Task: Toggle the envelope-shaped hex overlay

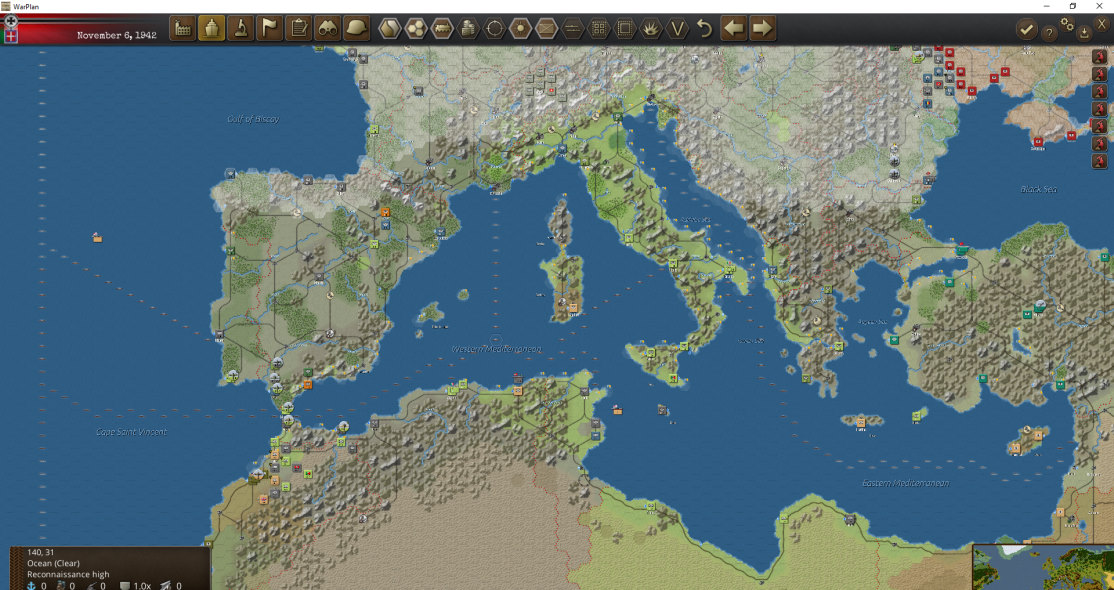Action: (547, 29)
